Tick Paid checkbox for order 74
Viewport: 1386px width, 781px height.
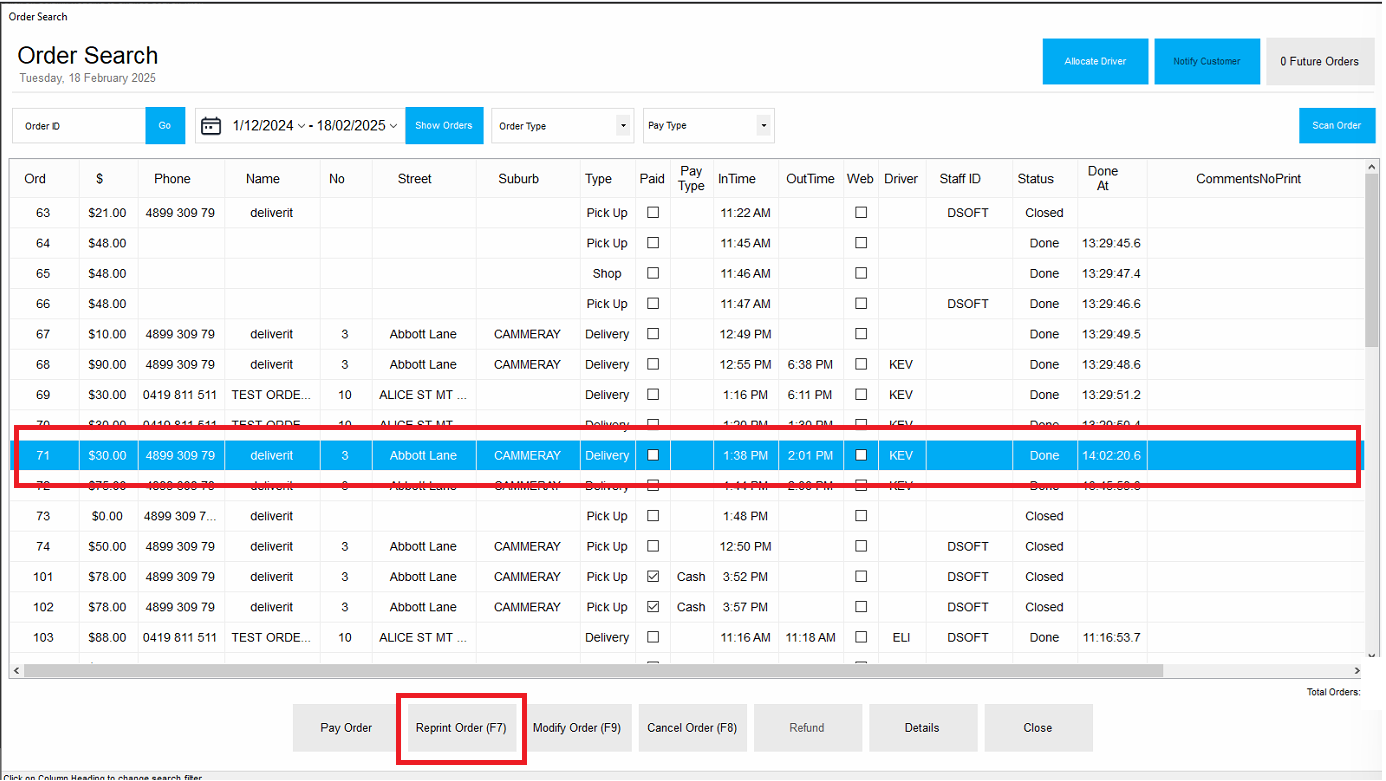tap(653, 546)
